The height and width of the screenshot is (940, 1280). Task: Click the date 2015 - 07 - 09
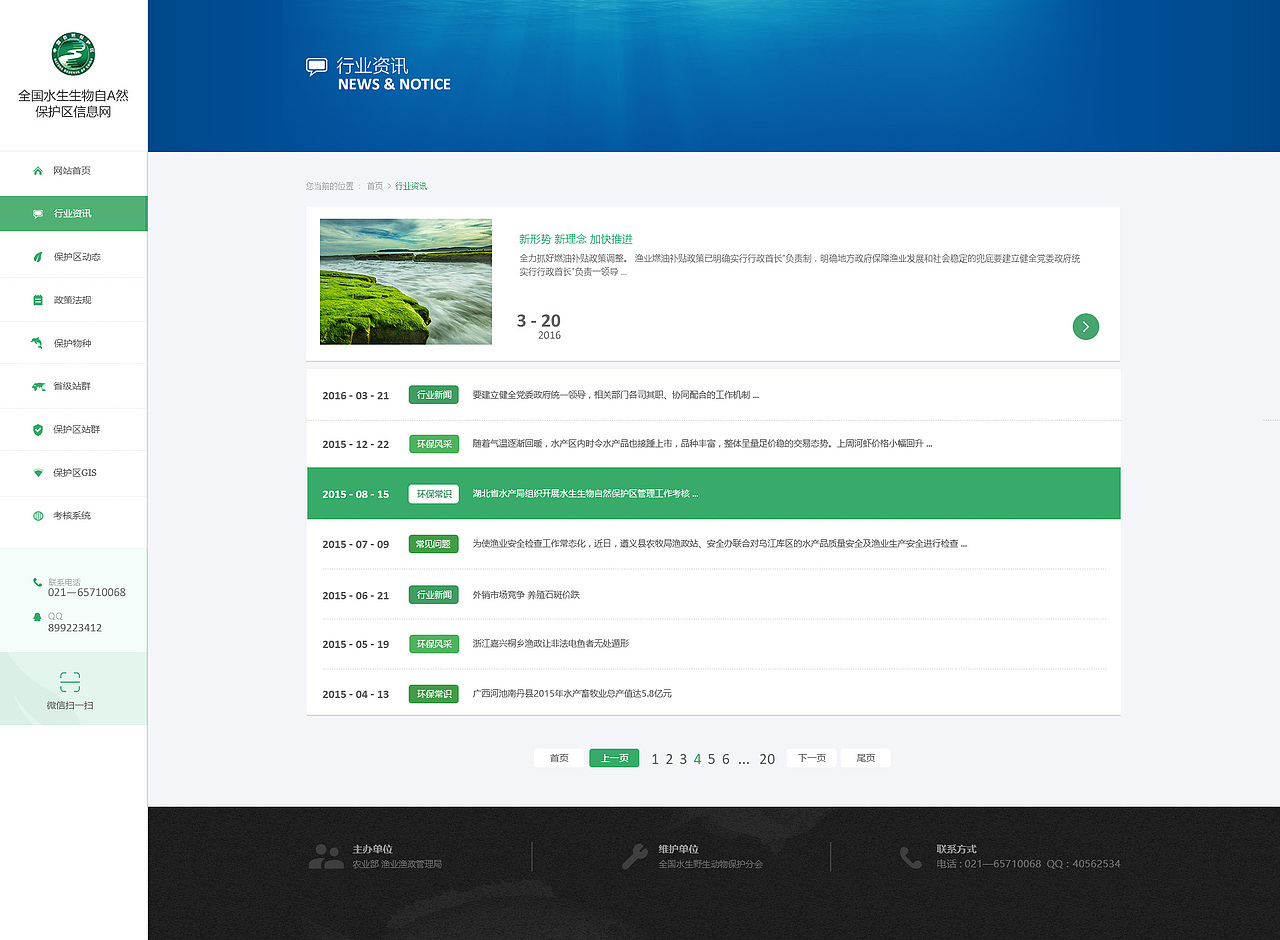point(356,545)
